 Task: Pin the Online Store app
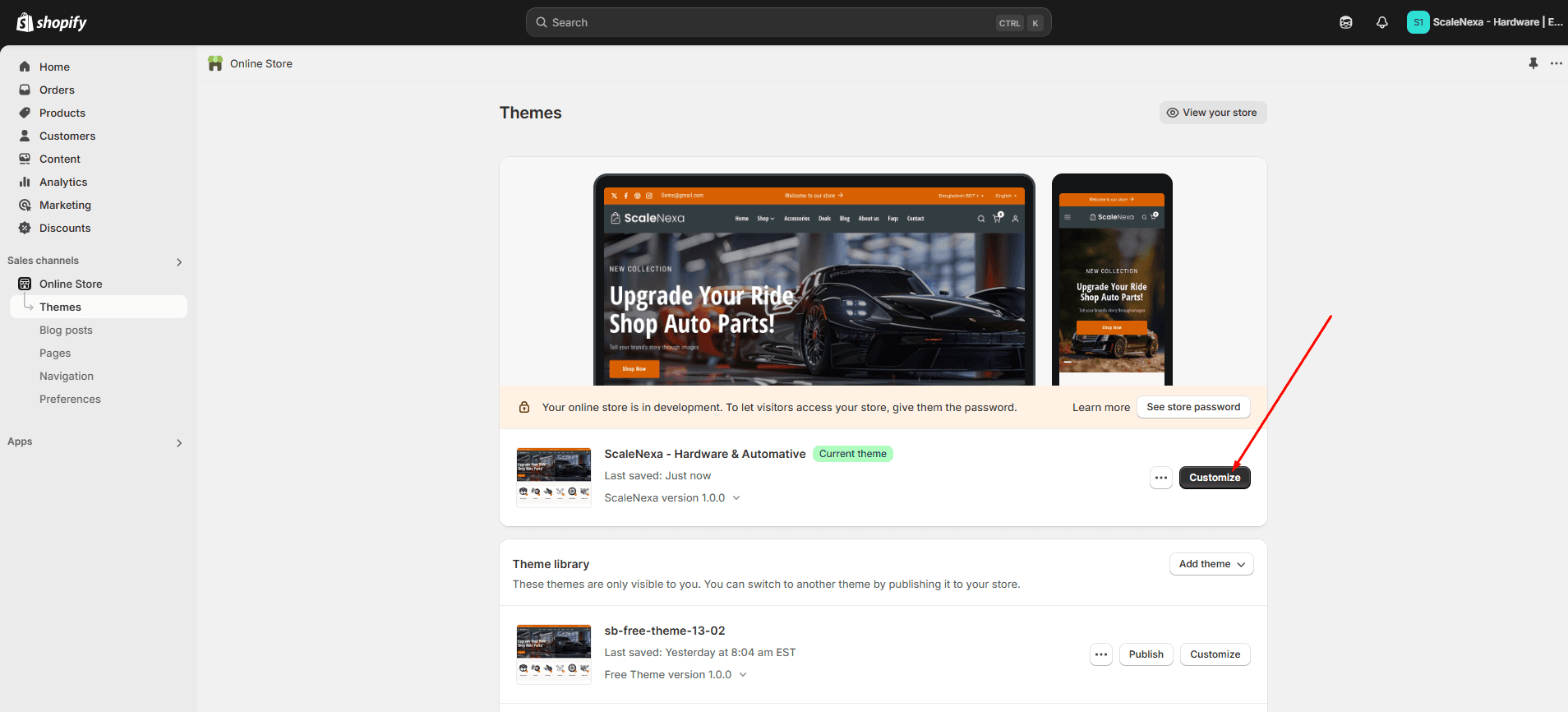click(x=1533, y=63)
